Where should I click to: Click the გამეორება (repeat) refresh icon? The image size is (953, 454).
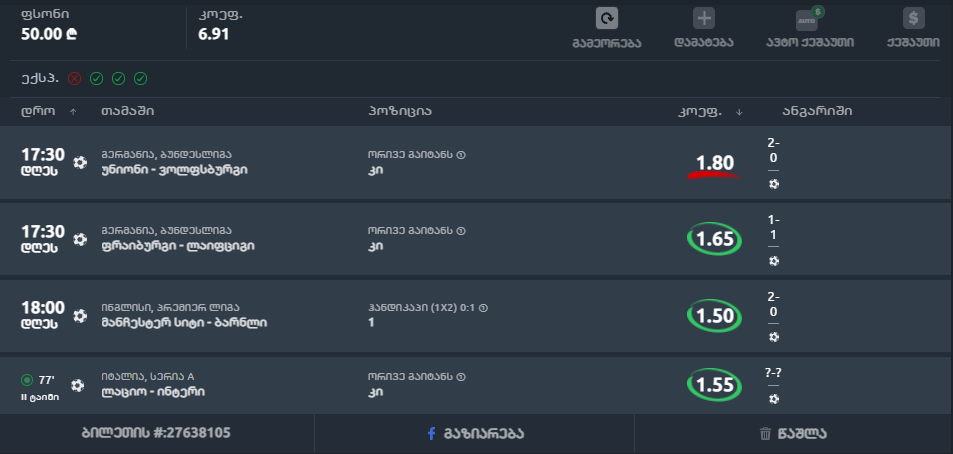pyautogui.click(x=606, y=19)
